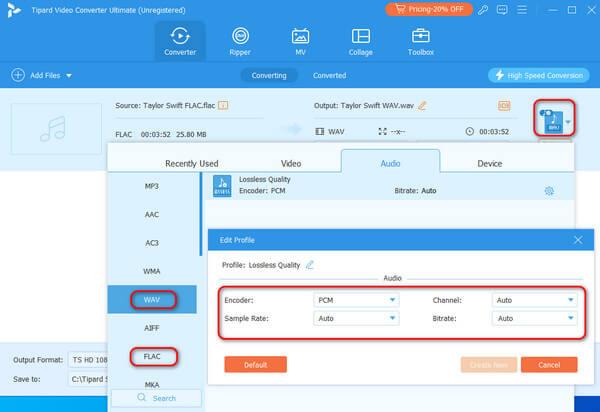Viewport: 600px width, 412px height.
Task: Open the Ripper module
Action: point(240,41)
